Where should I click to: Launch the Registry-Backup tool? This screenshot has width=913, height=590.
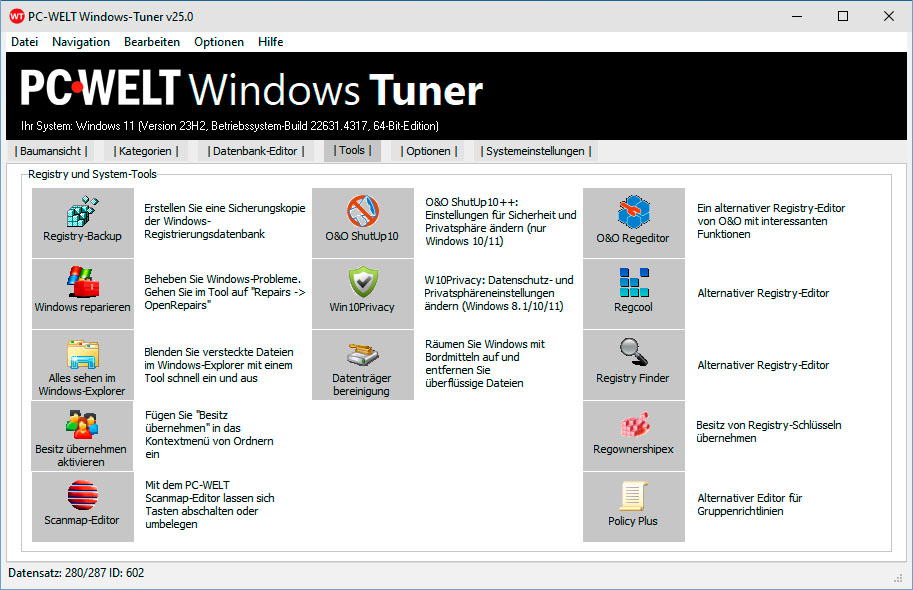click(x=83, y=222)
